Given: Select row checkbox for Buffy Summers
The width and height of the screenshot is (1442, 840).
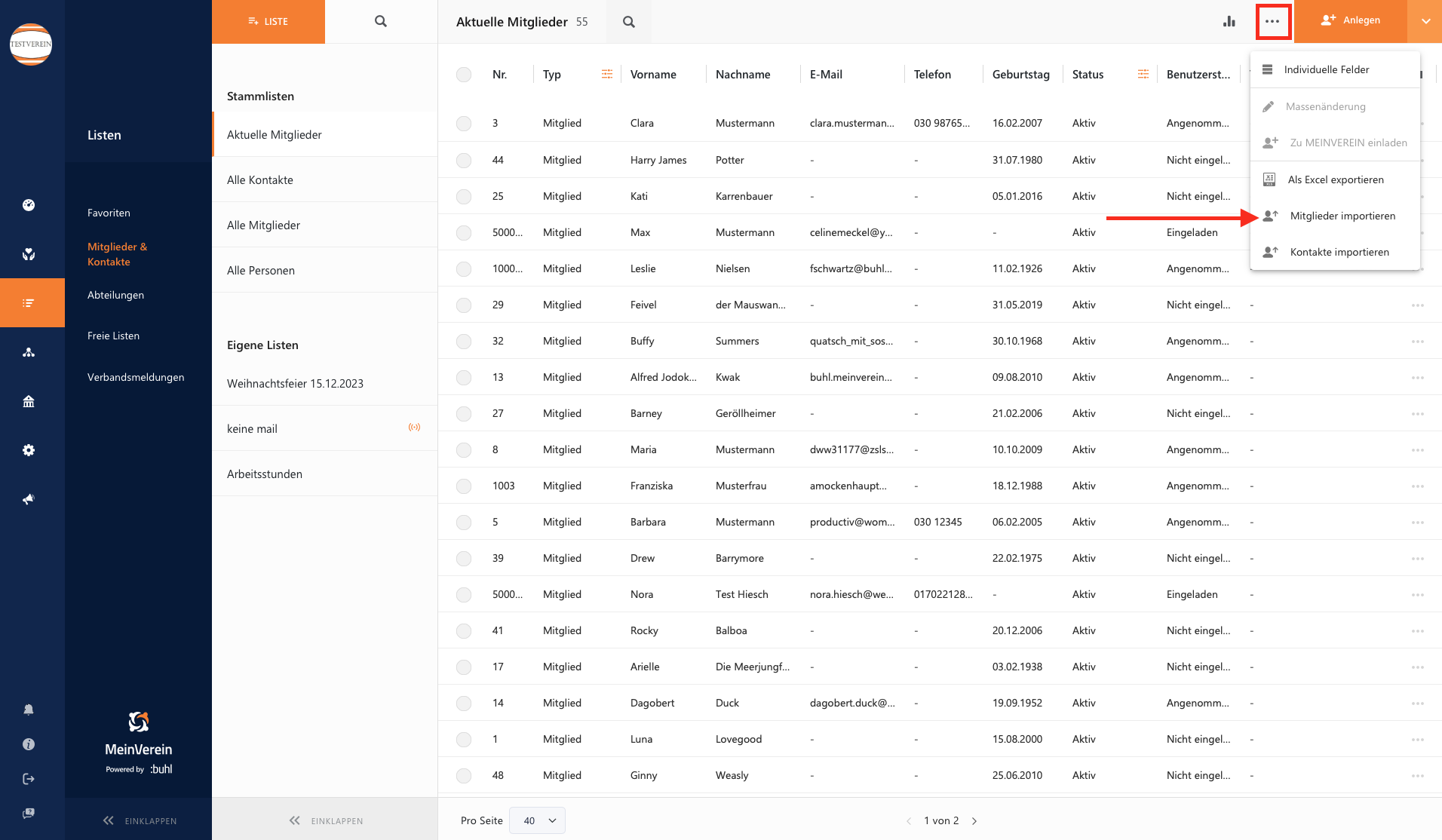Looking at the screenshot, I should (464, 342).
